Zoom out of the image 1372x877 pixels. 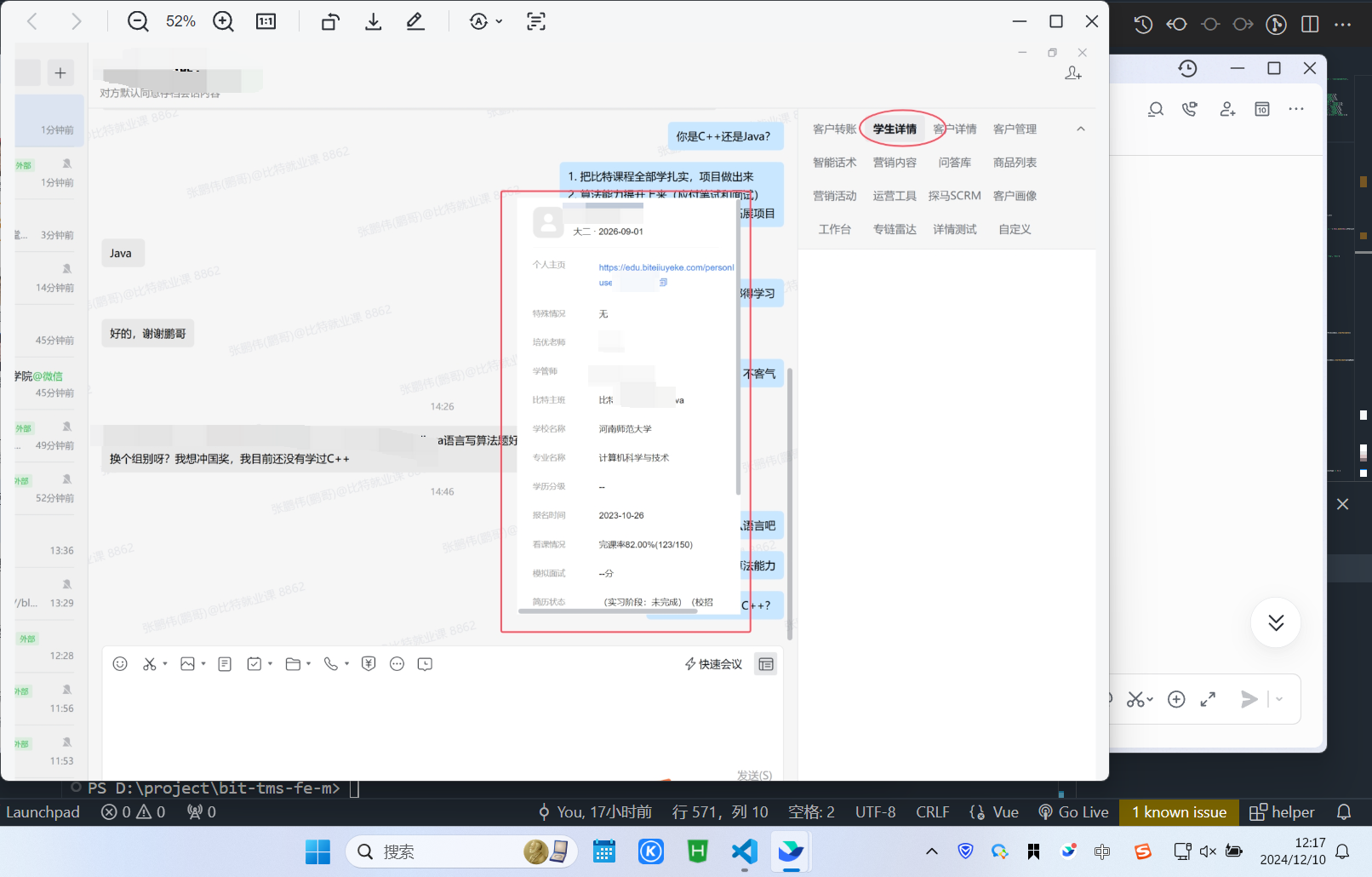coord(138,21)
